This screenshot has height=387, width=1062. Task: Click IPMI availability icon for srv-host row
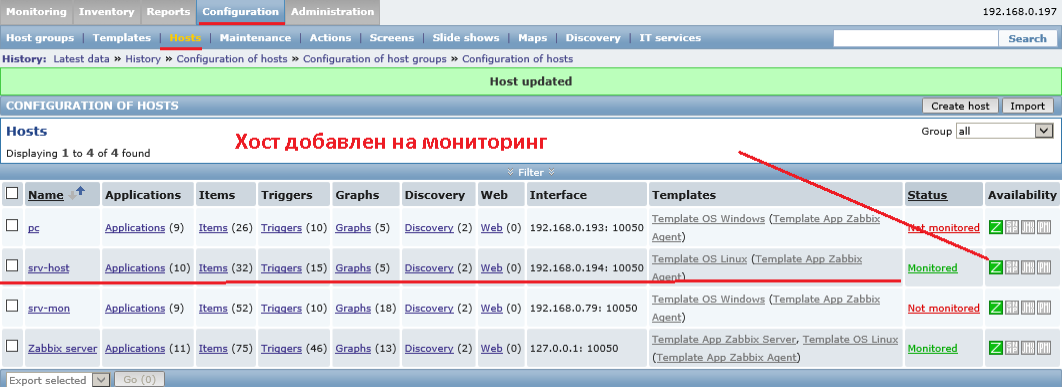1044,268
